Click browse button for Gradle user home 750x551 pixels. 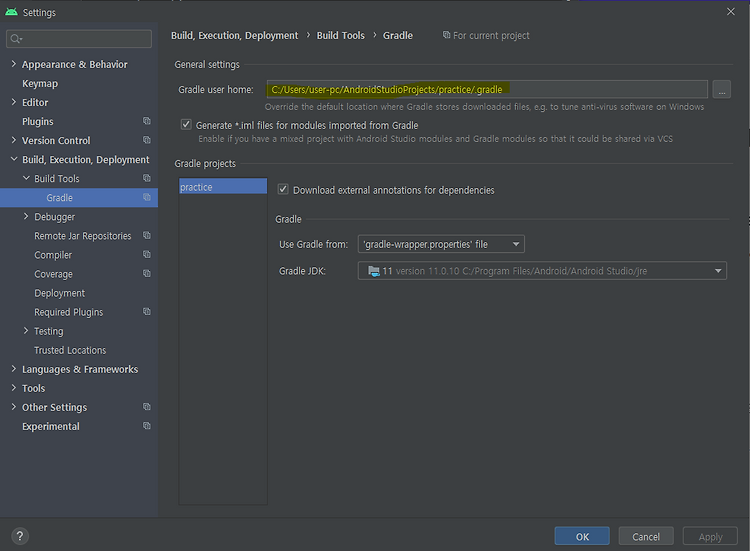point(721,89)
